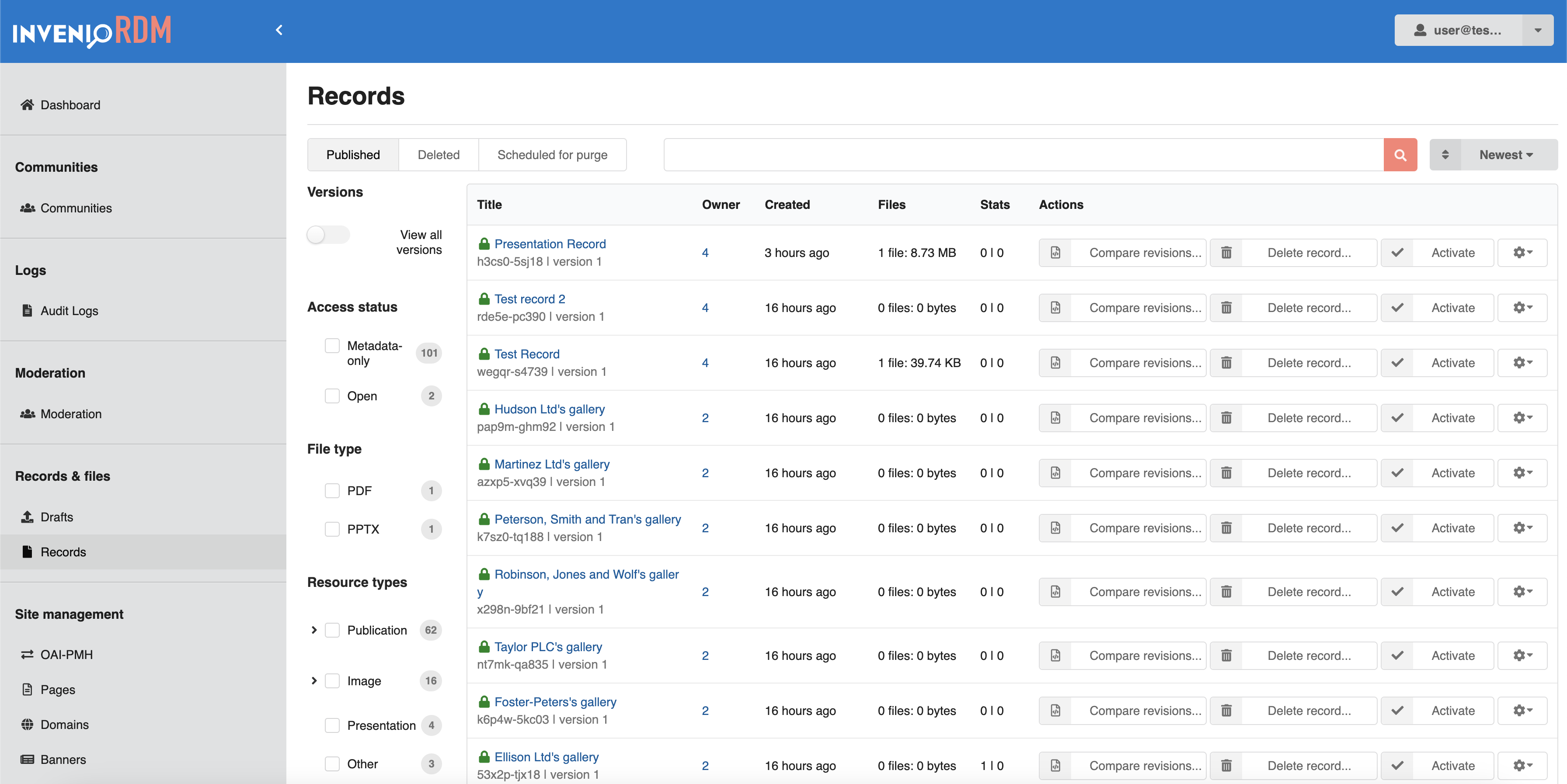Click trash icon for Robinson, Jones and Wolf's gallery
The height and width of the screenshot is (784, 1567).
click(x=1226, y=592)
